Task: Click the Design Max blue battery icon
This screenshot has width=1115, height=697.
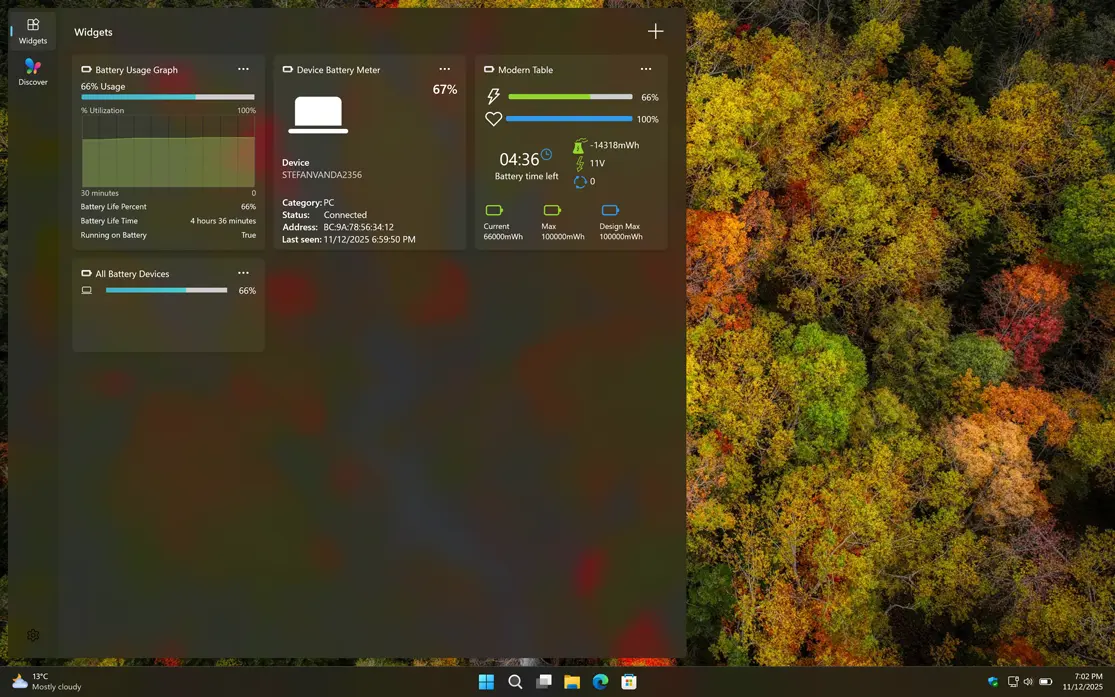Action: pyautogui.click(x=610, y=210)
